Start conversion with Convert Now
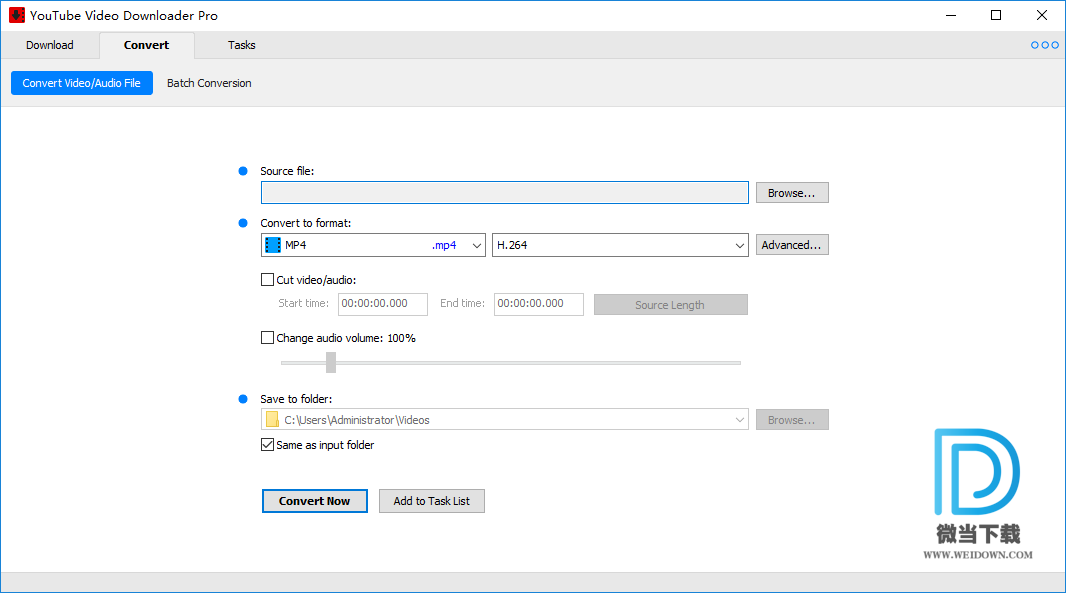Screen dimensions: 1066x593 tap(315, 501)
